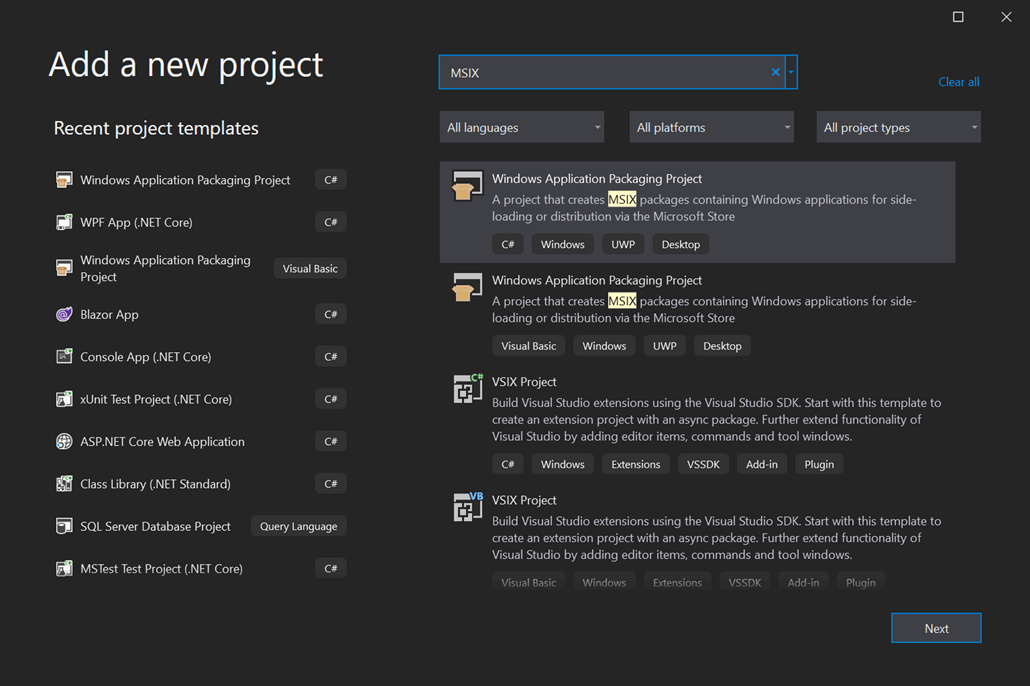Click the Class Library (.NET Standard) icon
Viewport: 1030px width, 686px height.
pos(64,484)
